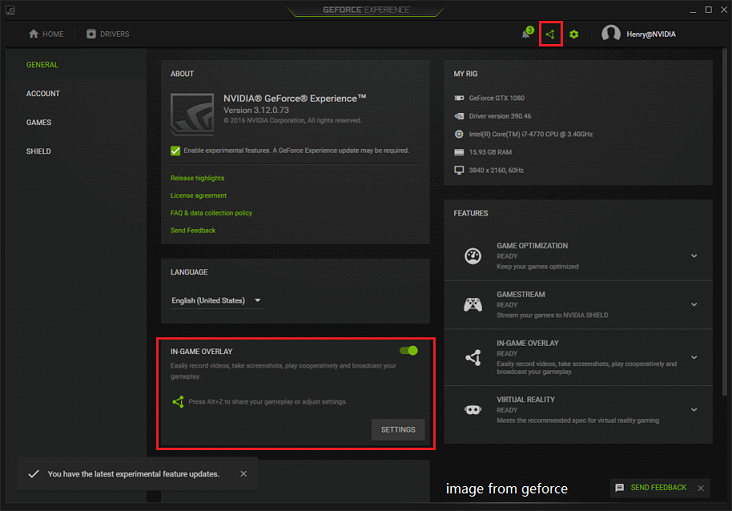
Task: Click the Home house icon
Action: tap(34, 34)
